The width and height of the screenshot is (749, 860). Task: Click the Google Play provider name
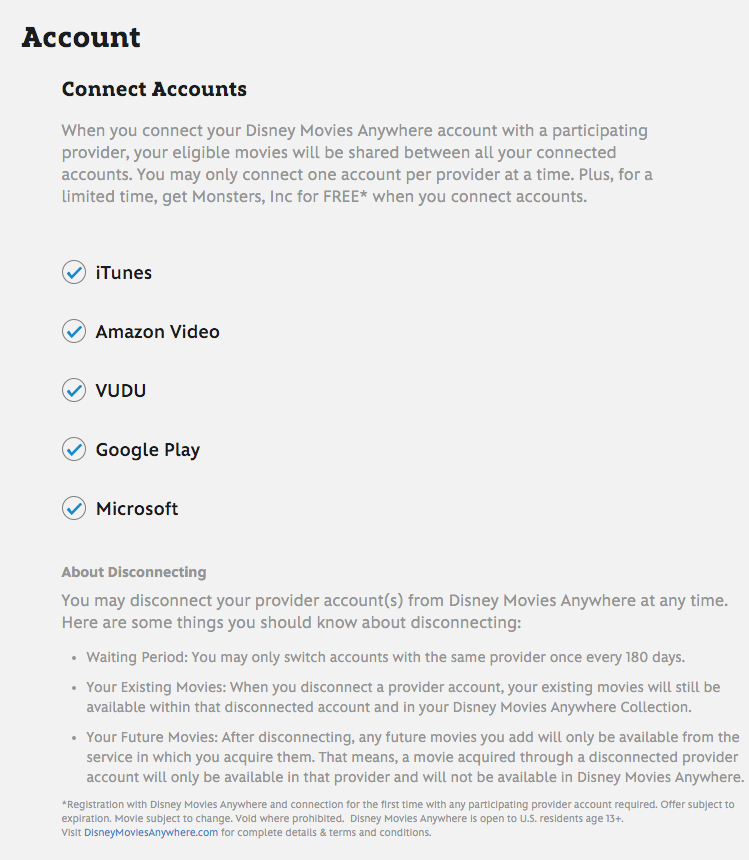click(148, 450)
